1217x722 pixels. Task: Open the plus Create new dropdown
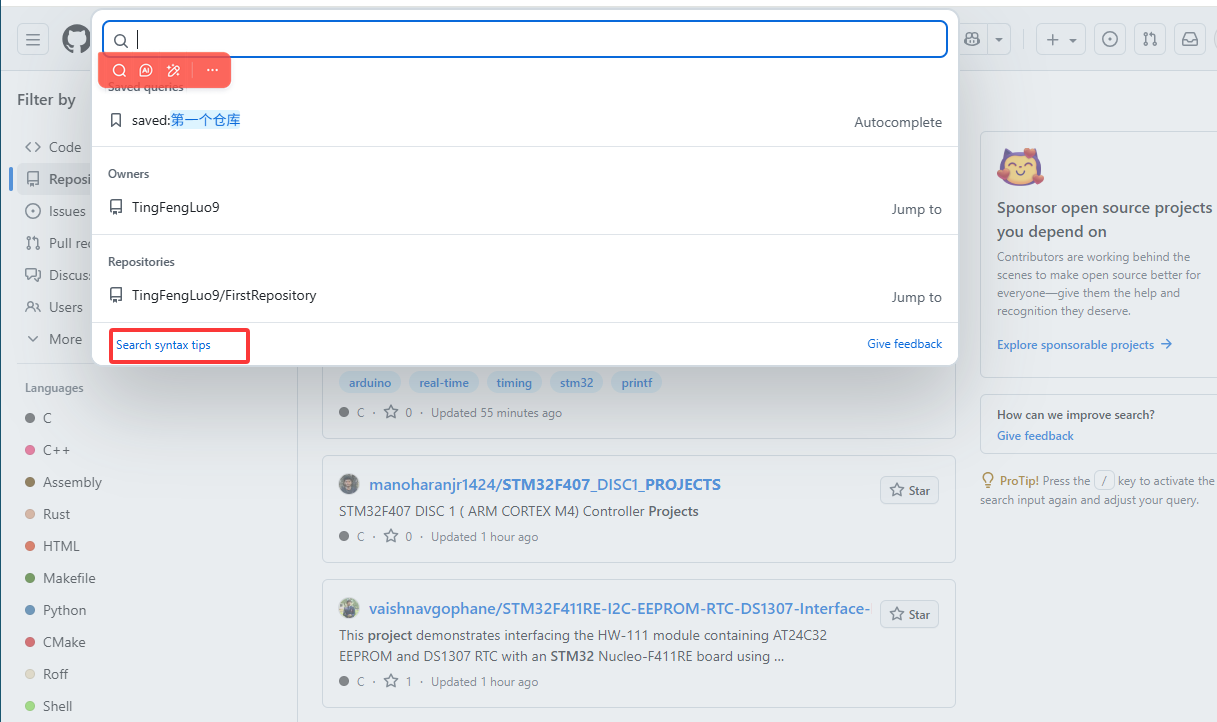tap(1060, 40)
